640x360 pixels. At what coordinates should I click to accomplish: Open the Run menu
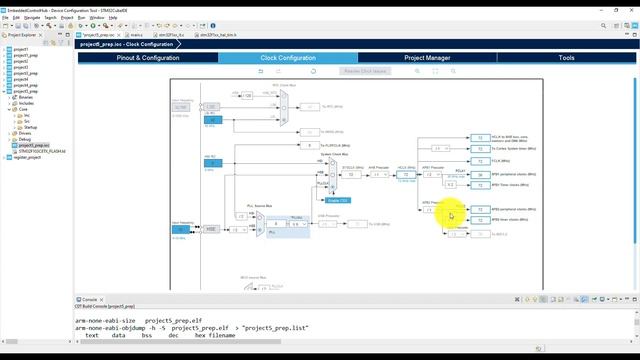pyautogui.click(x=82, y=18)
